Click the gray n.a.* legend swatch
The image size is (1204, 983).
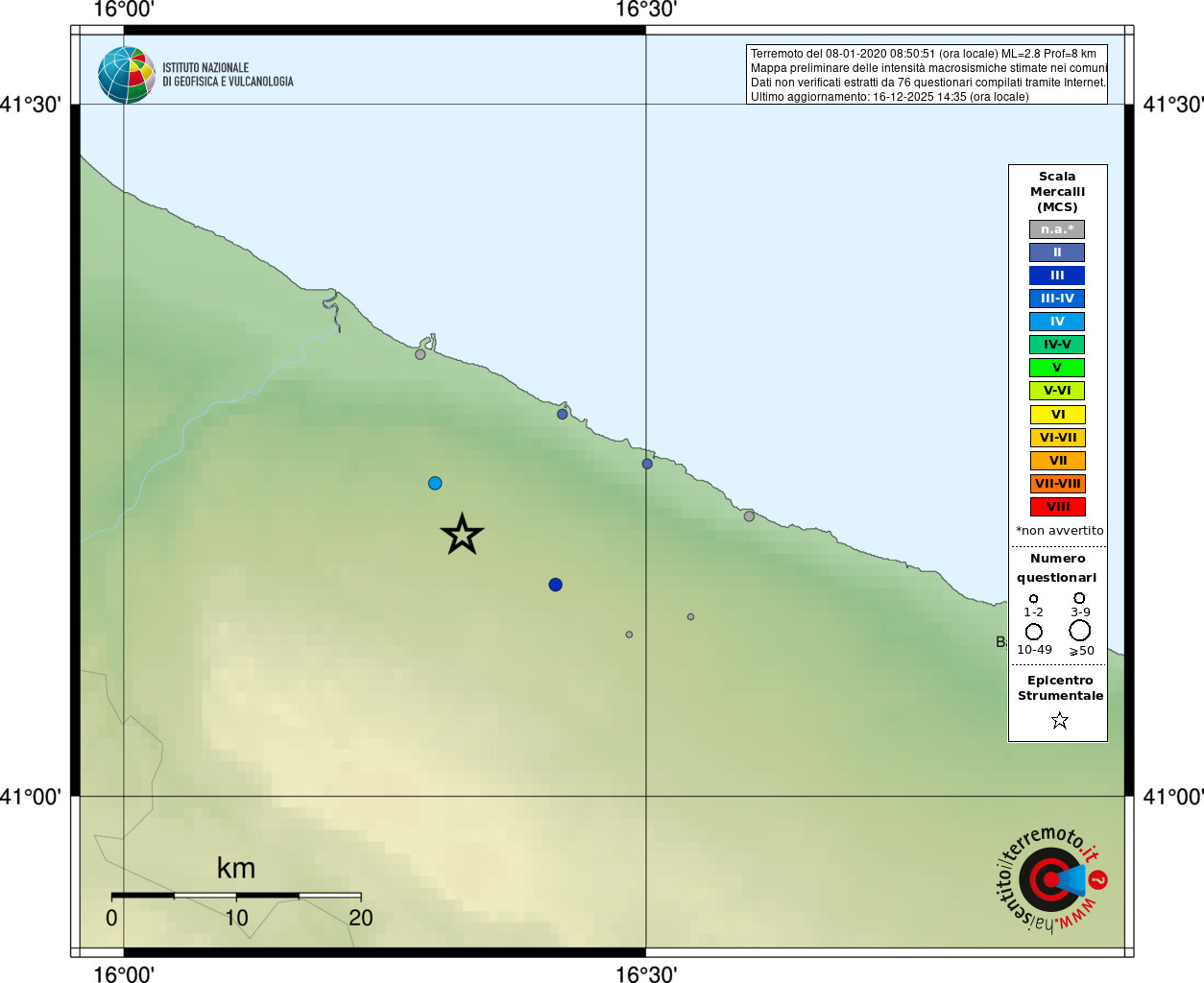click(1057, 229)
